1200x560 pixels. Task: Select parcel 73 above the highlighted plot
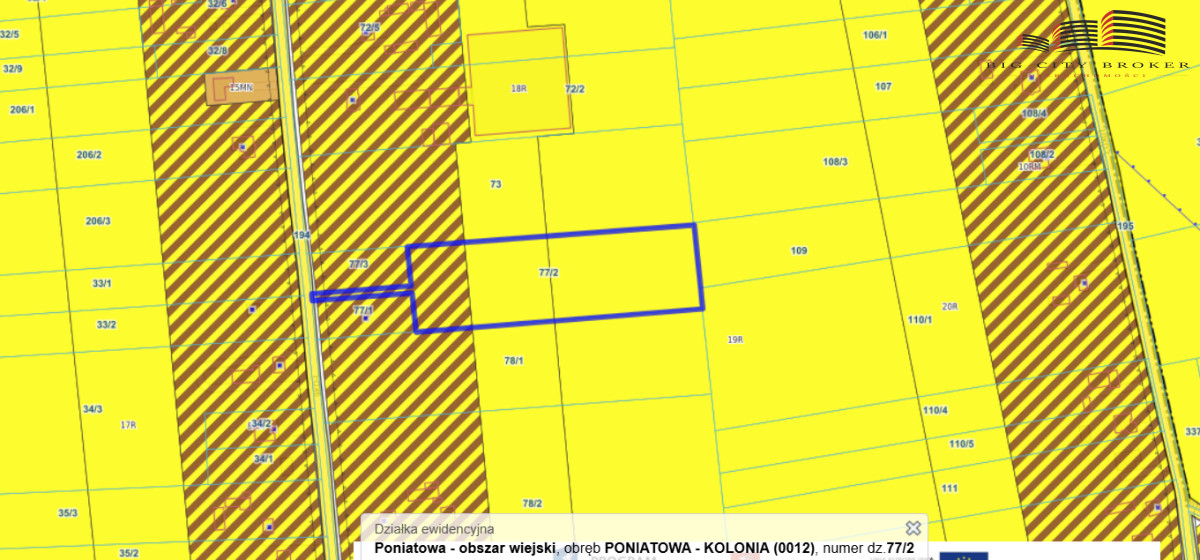coord(495,184)
